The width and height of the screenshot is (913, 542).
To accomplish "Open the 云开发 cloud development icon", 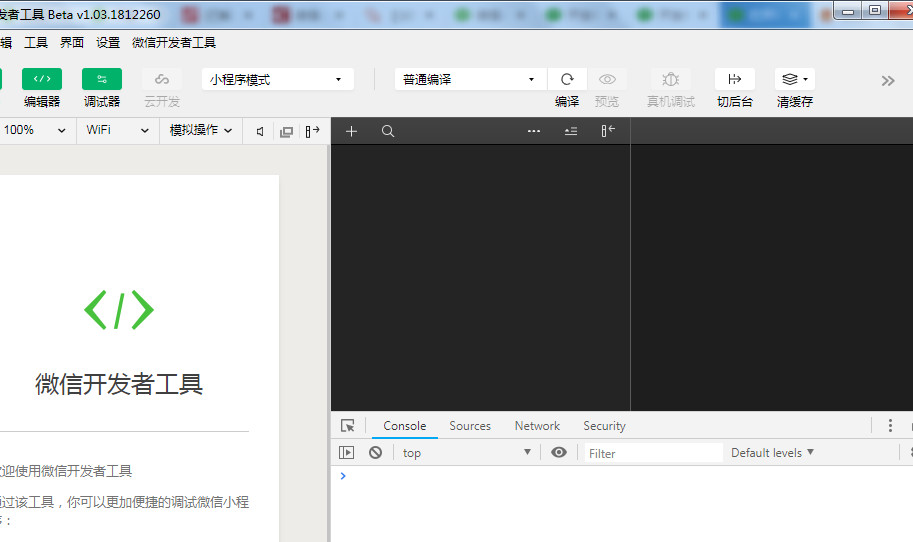I will pos(162,79).
